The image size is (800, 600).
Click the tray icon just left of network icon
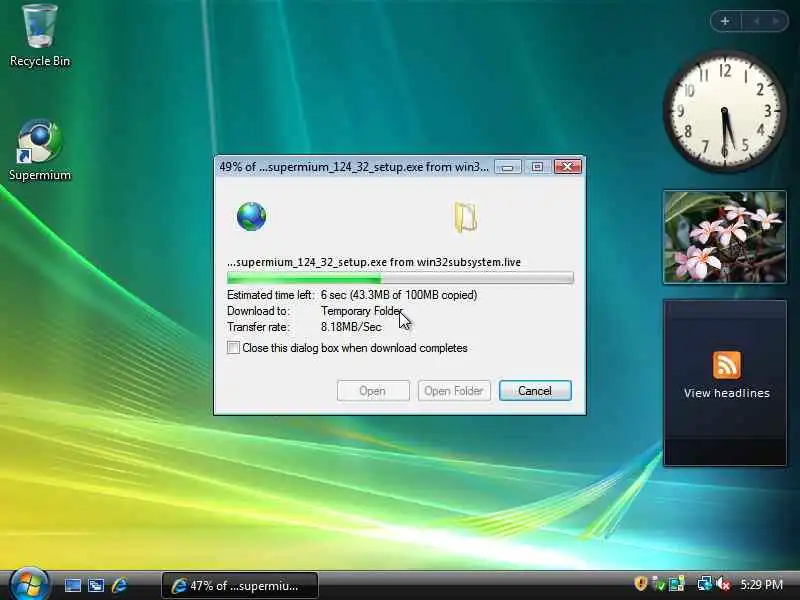point(677,584)
